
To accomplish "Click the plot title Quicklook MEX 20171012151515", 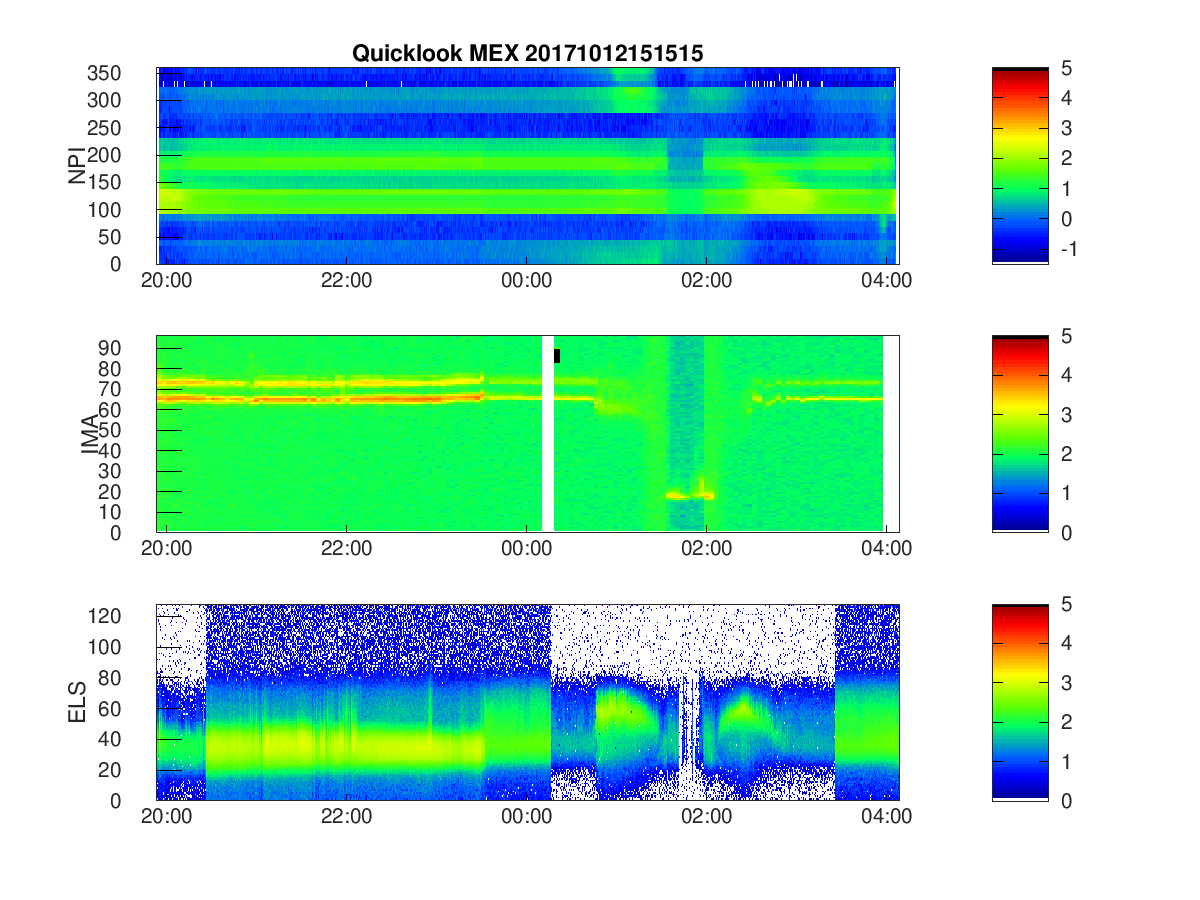I will [527, 54].
